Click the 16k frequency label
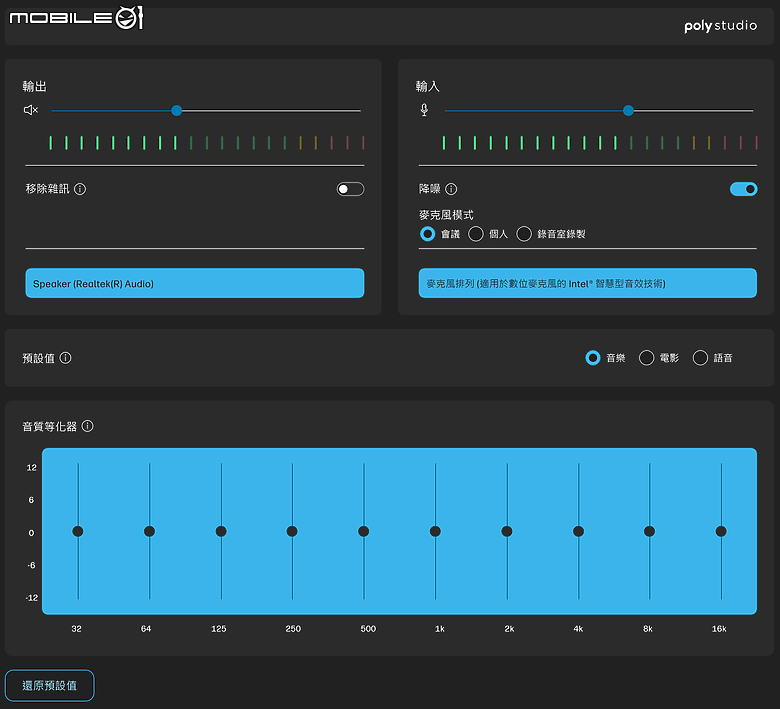This screenshot has height=709, width=780. point(719,629)
